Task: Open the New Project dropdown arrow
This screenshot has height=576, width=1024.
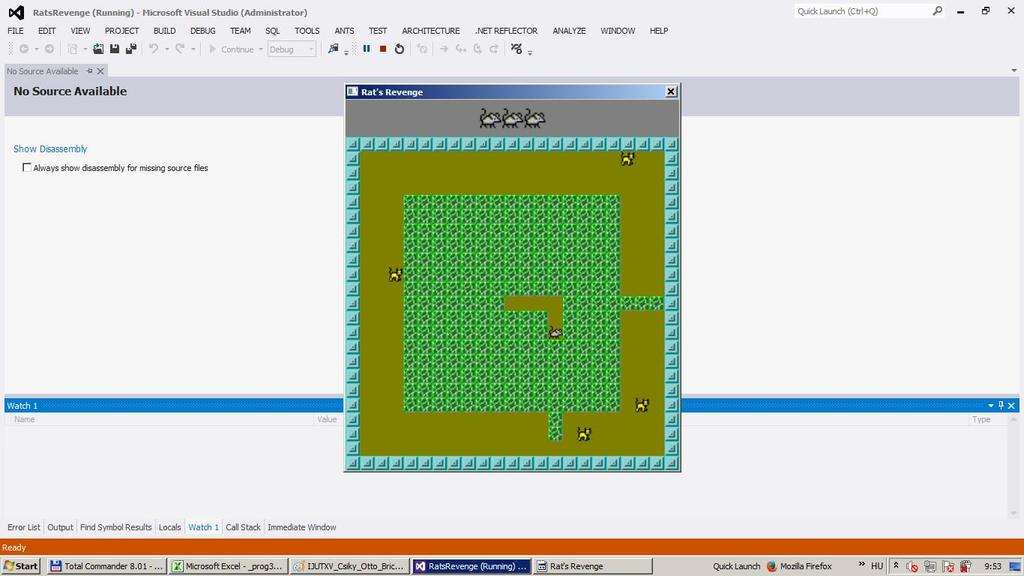Action: pyautogui.click(x=85, y=49)
